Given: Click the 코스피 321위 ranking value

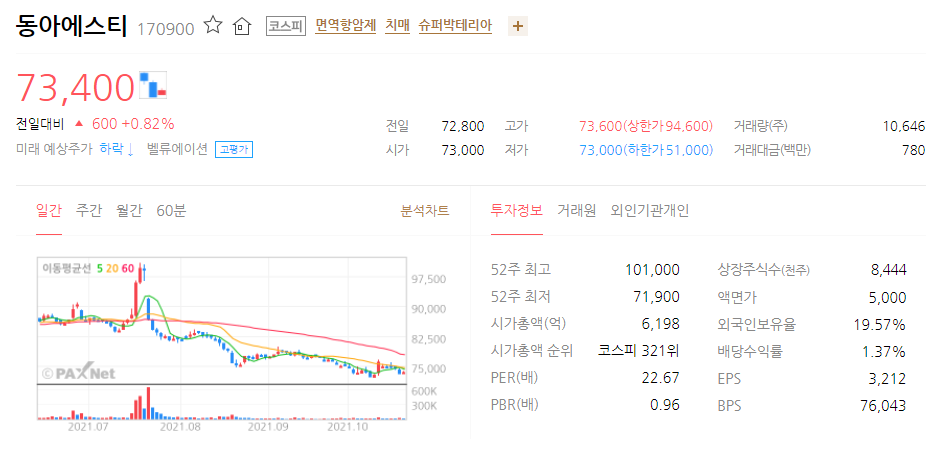Looking at the screenshot, I should coord(639,351).
